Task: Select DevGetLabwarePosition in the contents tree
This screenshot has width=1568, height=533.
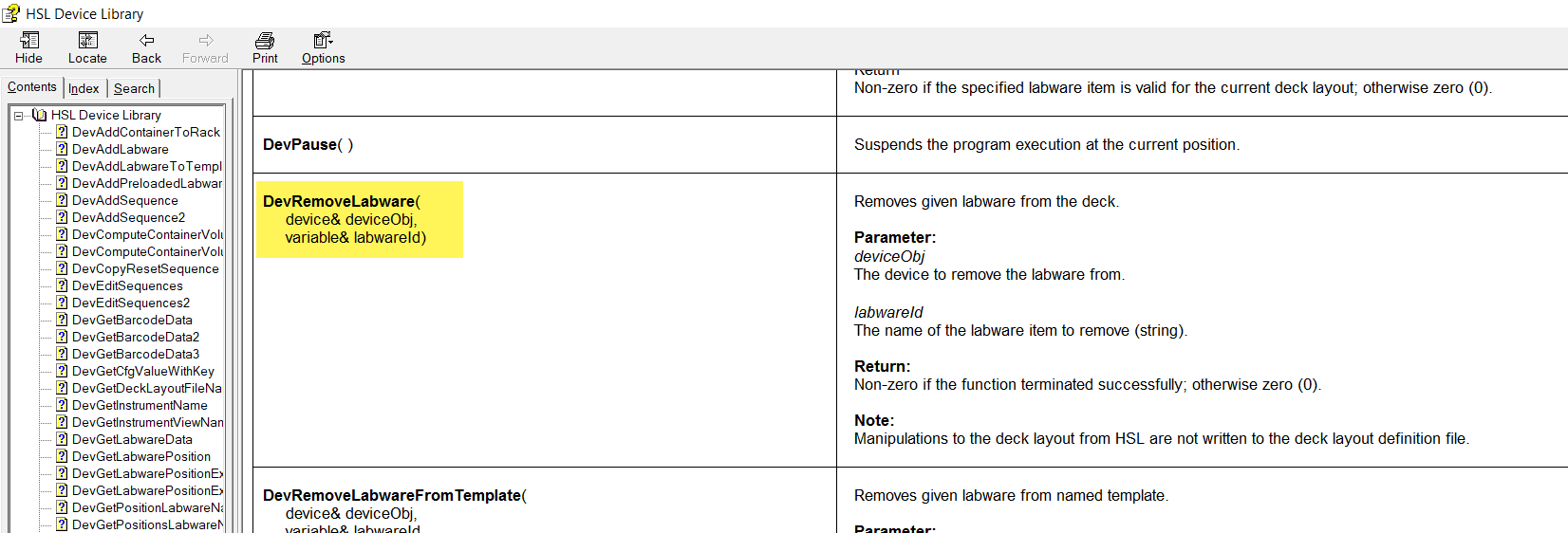Action: point(141,456)
